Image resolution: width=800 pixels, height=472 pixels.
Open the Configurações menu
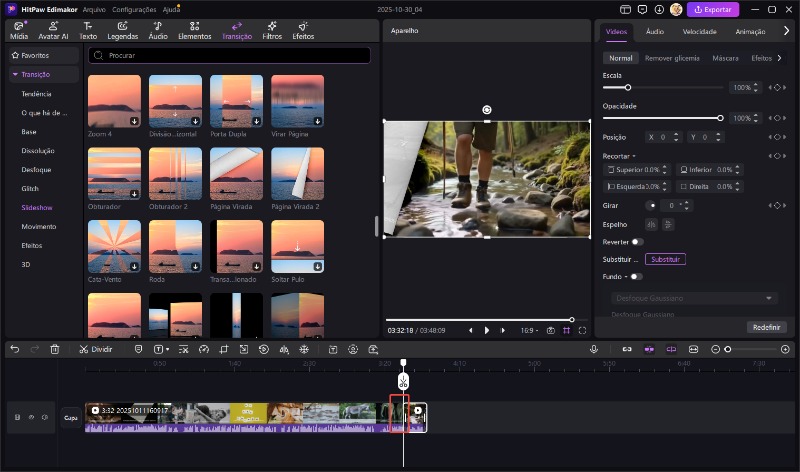(x=134, y=9)
